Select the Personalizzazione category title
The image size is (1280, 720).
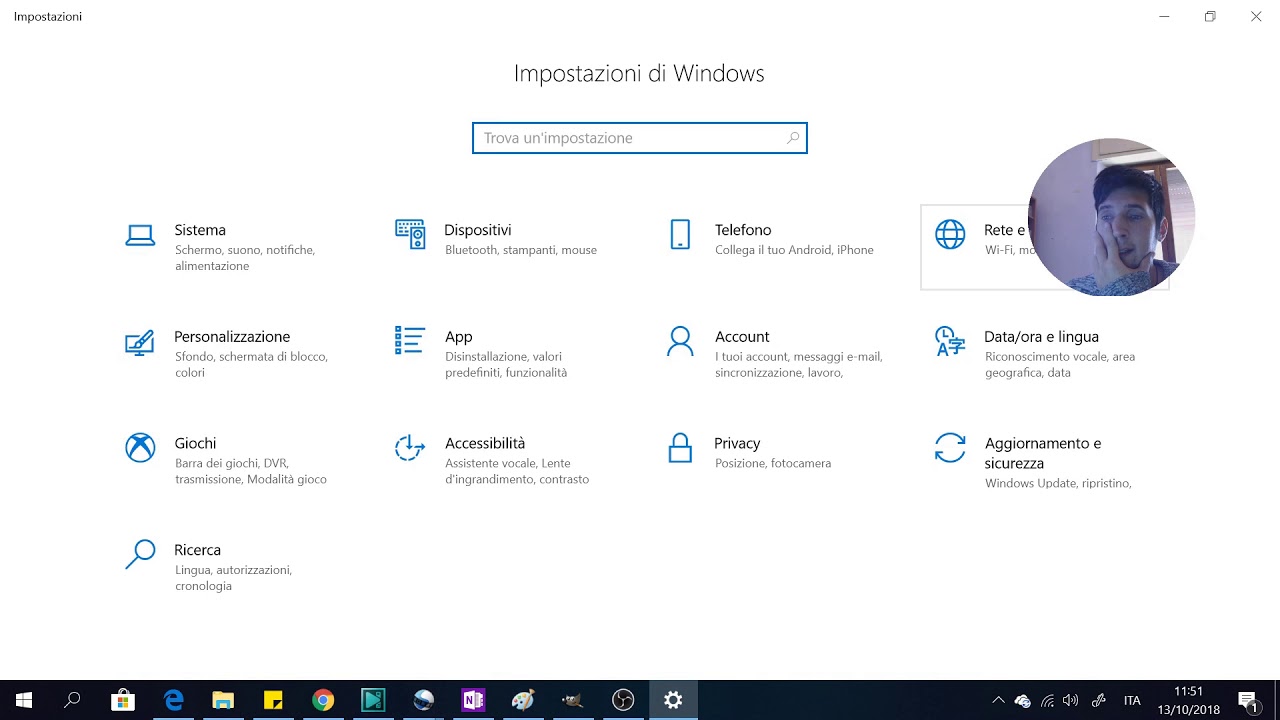(232, 337)
